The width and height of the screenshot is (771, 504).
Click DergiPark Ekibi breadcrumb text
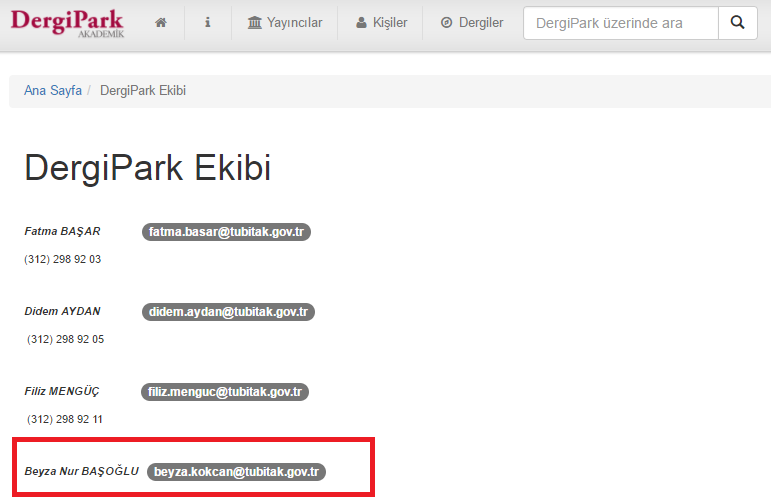[143, 91]
